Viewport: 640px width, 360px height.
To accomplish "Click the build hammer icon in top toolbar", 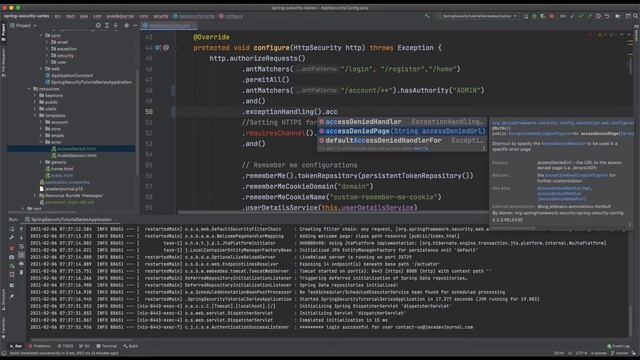I will [427, 16].
